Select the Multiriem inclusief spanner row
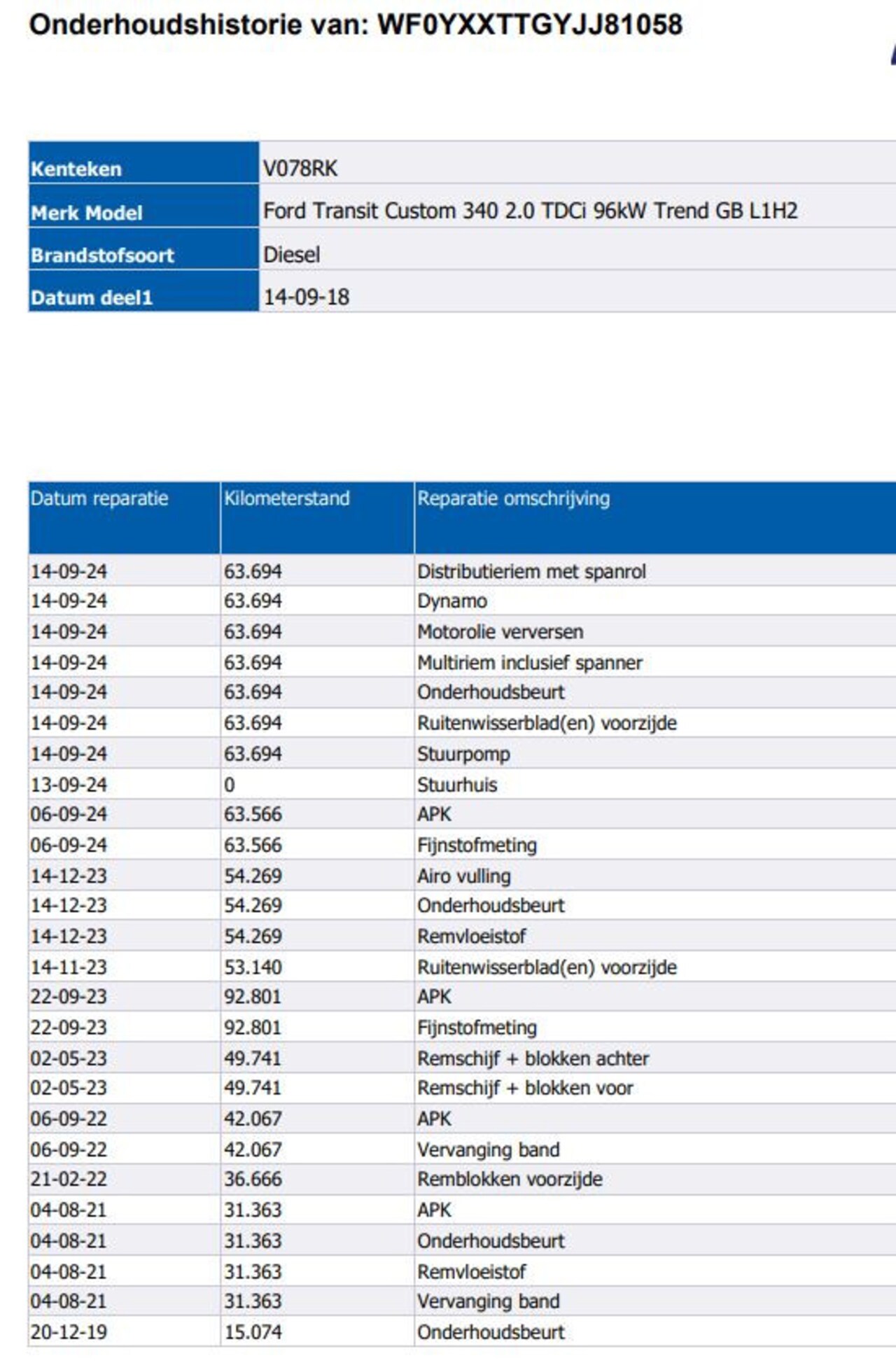This screenshot has height=1365, width=896. click(x=529, y=663)
